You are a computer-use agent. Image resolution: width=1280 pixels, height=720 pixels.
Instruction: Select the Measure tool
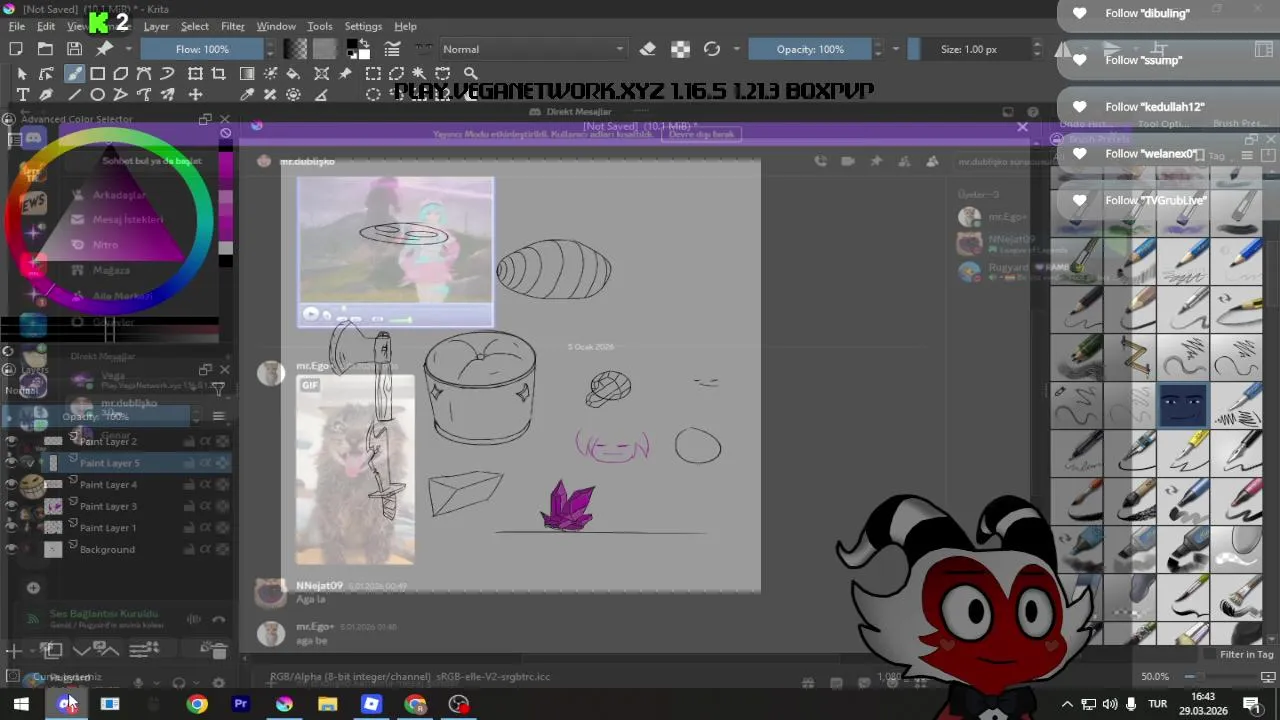coord(321,95)
